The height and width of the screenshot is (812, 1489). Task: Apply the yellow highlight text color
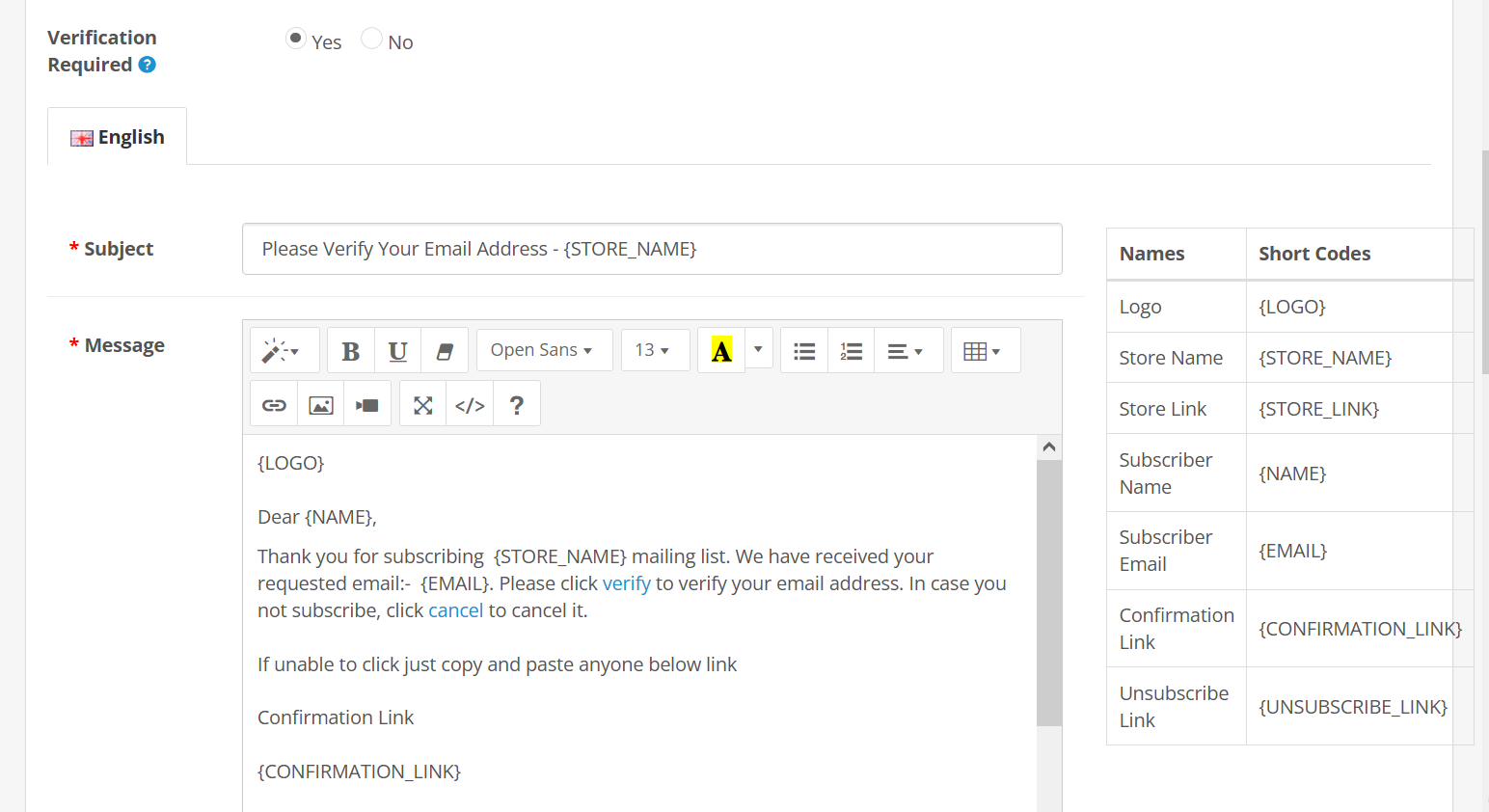pyautogui.click(x=721, y=351)
